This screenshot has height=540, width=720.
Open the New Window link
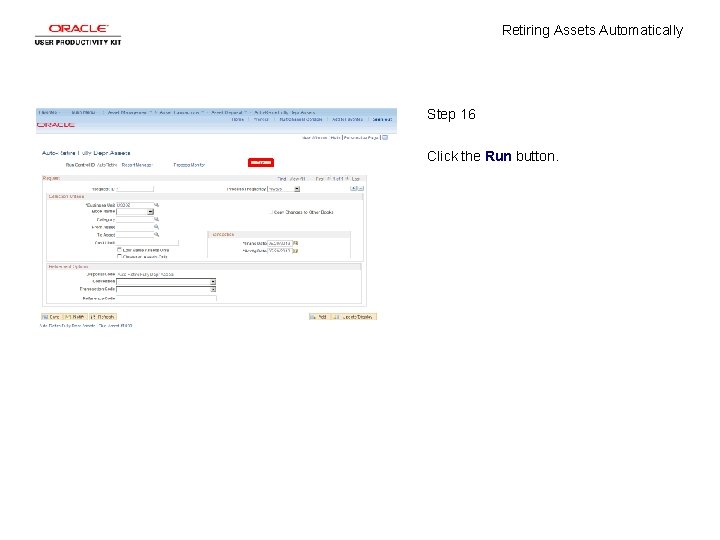[x=315, y=138]
